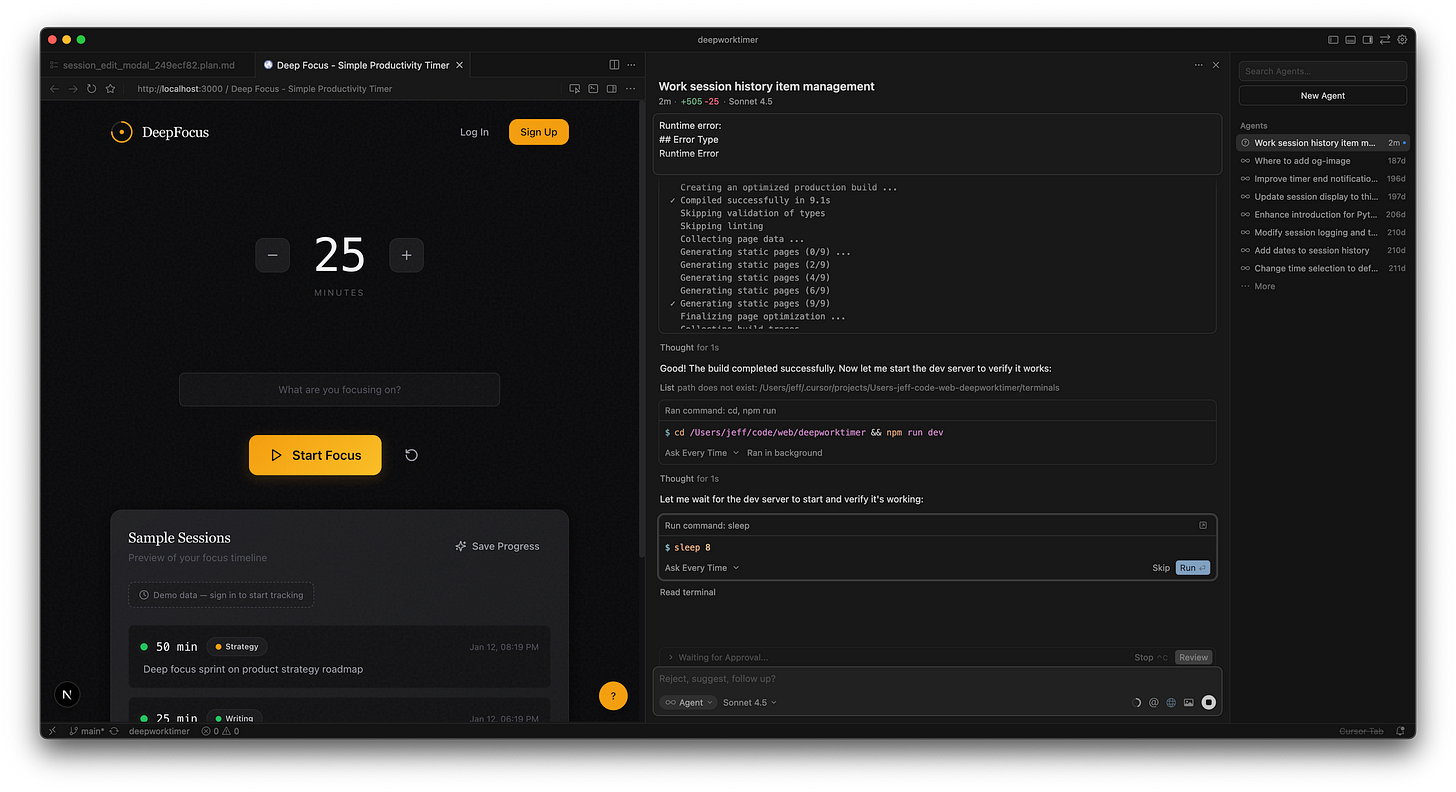Toggle the bottom panel visibility
This screenshot has width=1456, height=792.
1351,39
